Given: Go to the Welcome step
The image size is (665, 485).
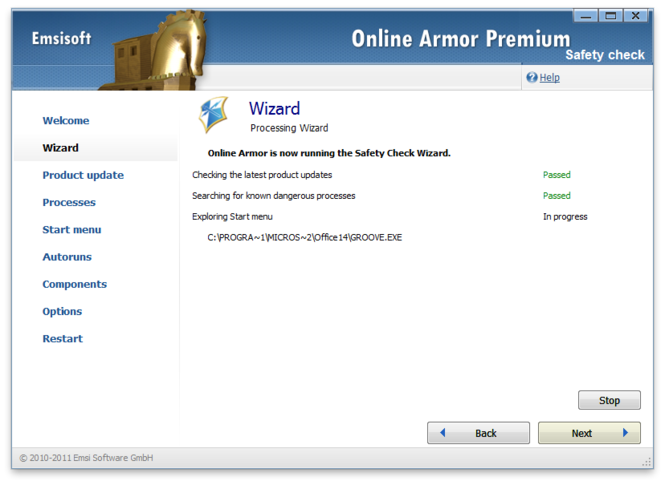Looking at the screenshot, I should point(66,120).
